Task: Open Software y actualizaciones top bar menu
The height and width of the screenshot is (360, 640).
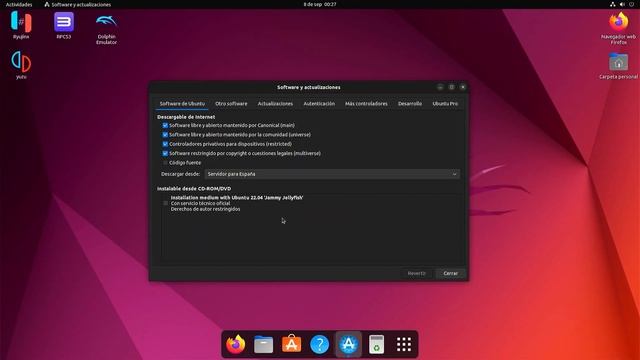Action: (78, 4)
